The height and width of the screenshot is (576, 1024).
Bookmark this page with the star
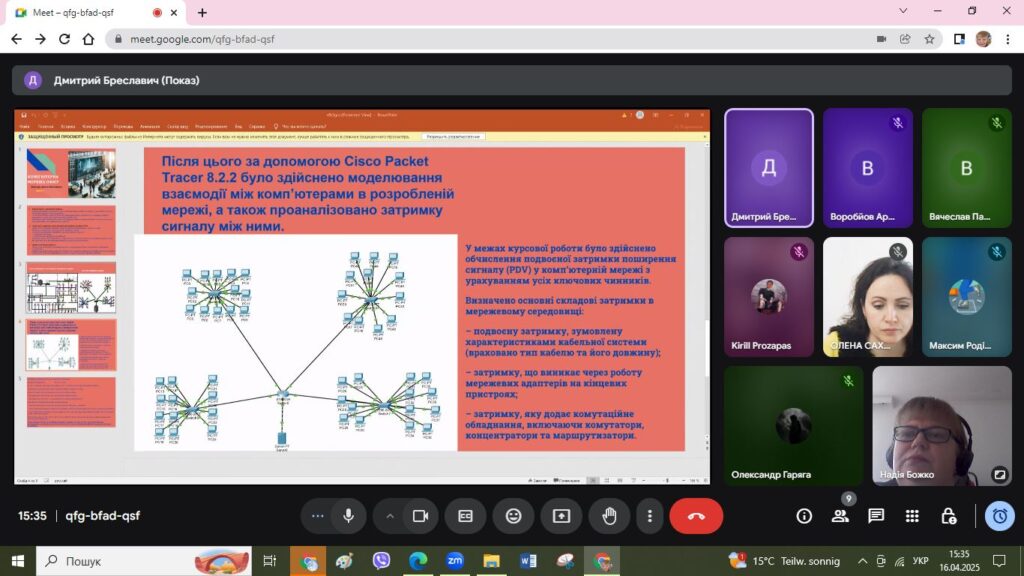tap(929, 39)
